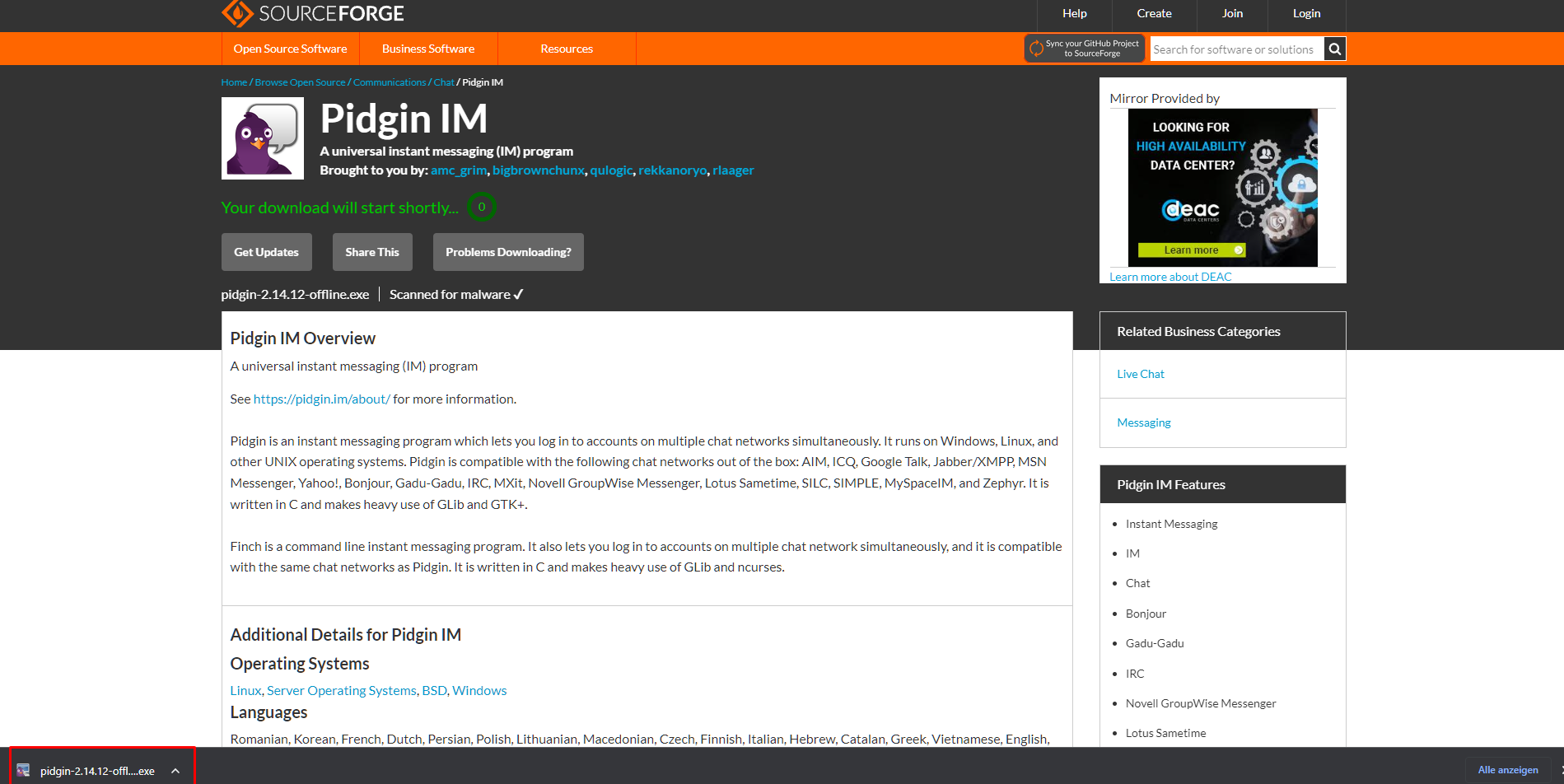Viewport: 1564px width, 784px height.
Task: Open Live Chat category
Action: (1141, 374)
